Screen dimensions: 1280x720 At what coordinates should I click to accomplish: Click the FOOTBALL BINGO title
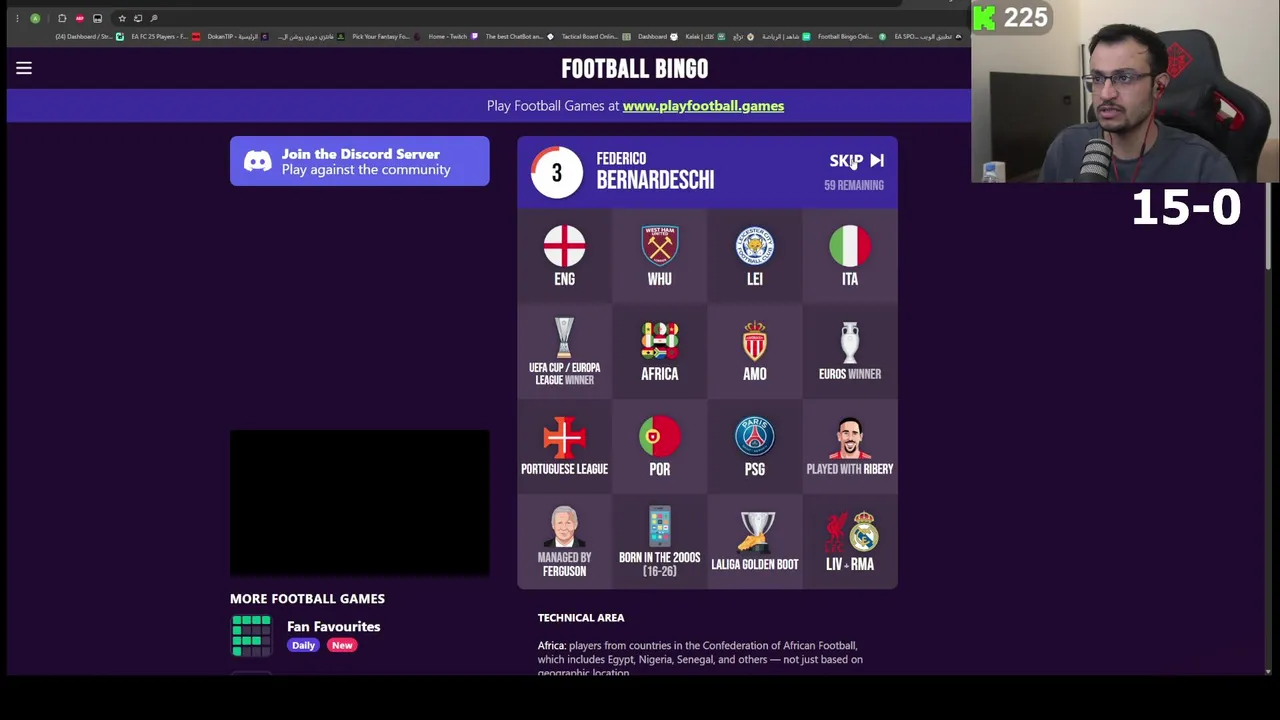[x=634, y=68]
